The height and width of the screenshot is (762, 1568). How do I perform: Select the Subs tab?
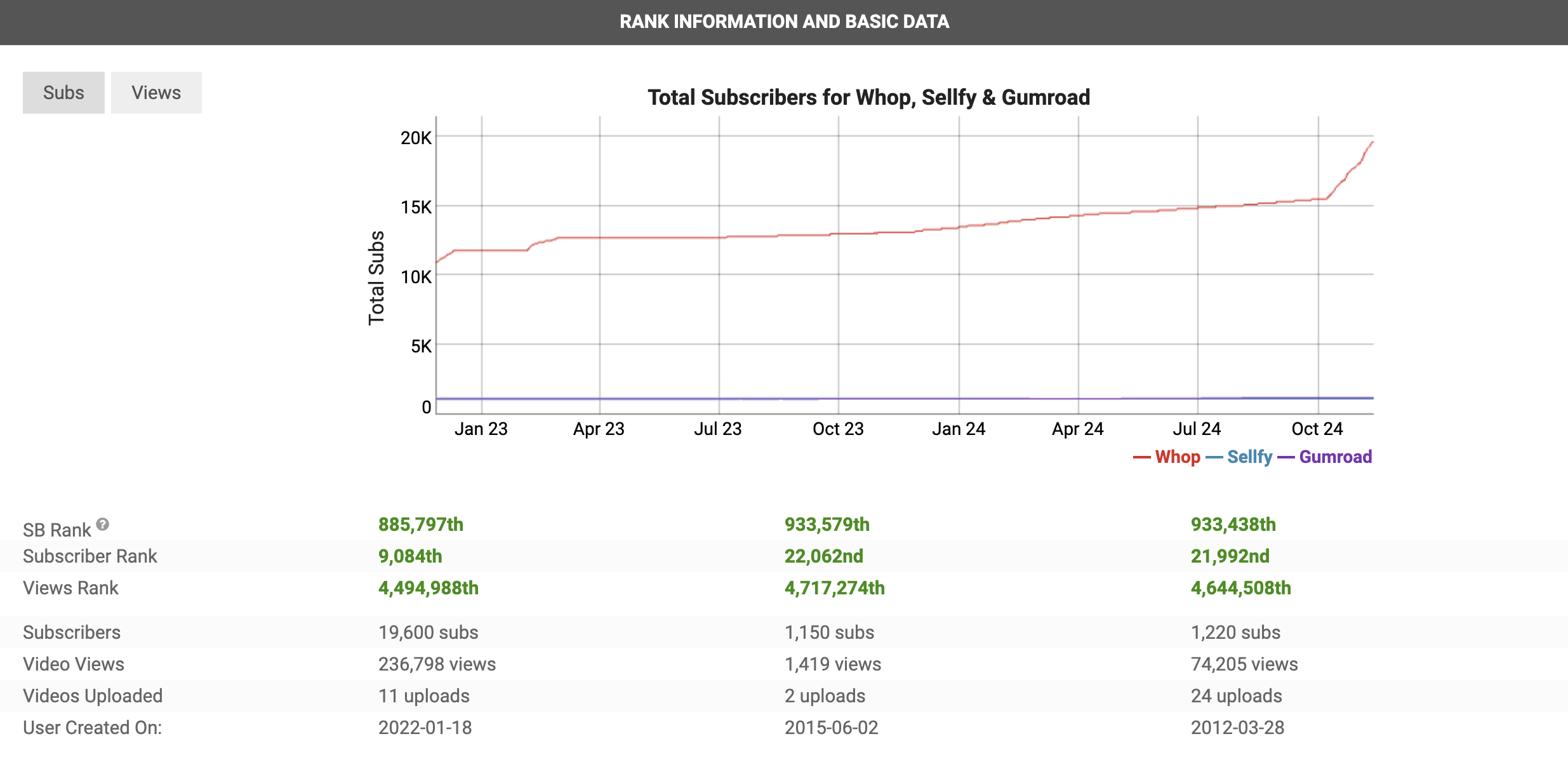(63, 91)
